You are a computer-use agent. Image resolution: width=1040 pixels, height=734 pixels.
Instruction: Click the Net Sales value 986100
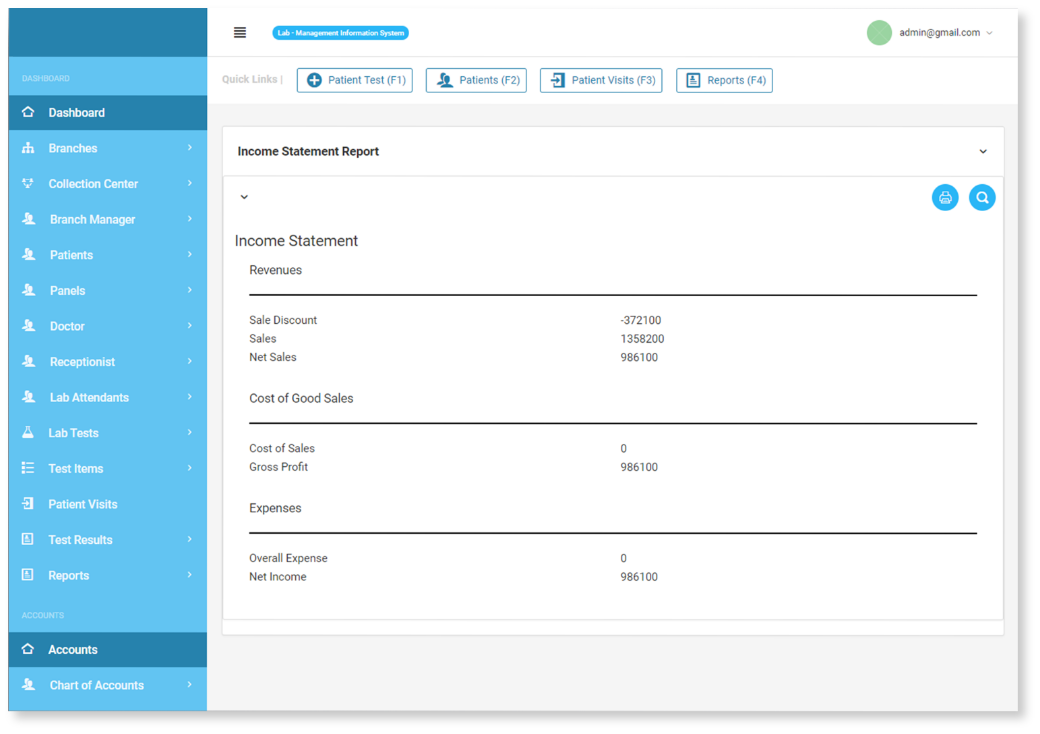pyautogui.click(x=639, y=357)
